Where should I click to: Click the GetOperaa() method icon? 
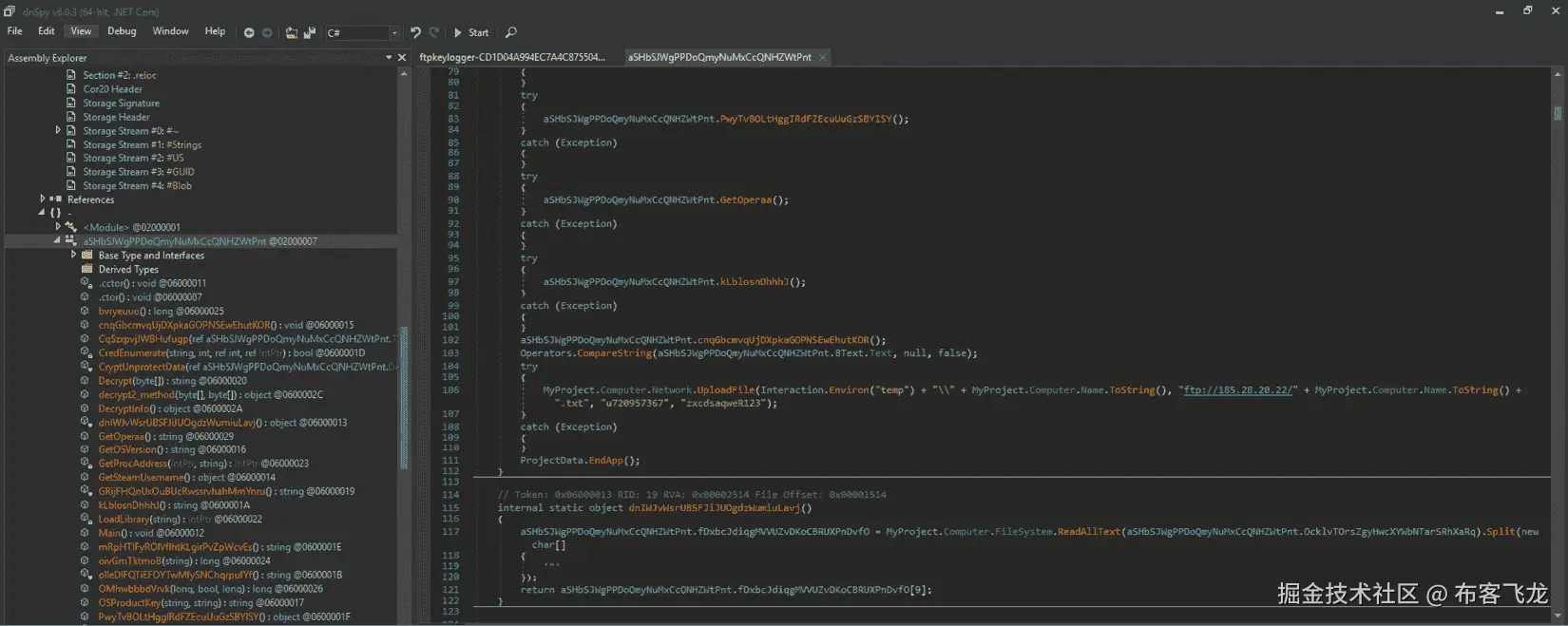(86, 436)
